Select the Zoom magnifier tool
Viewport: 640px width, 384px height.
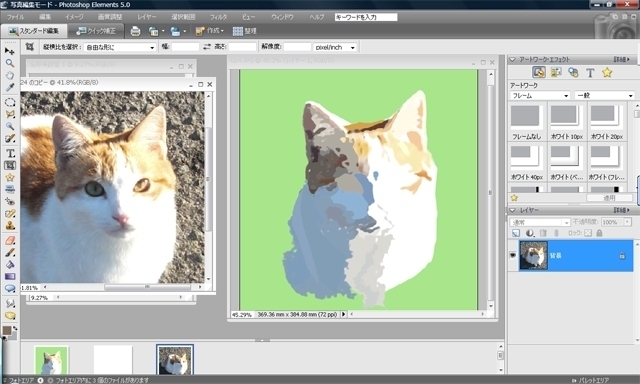10,63
